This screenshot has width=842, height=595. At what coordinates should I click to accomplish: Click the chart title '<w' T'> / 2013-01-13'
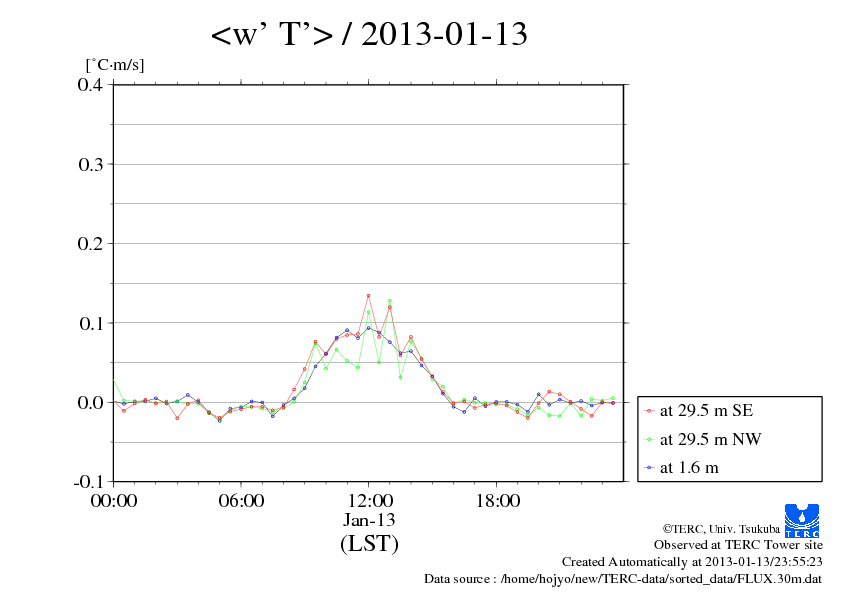369,34
